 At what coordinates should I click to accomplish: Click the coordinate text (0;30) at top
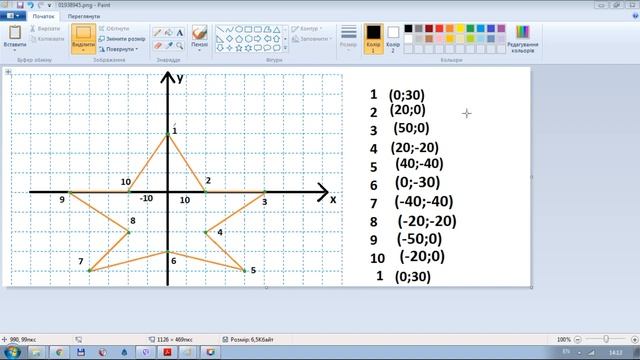tap(407, 95)
